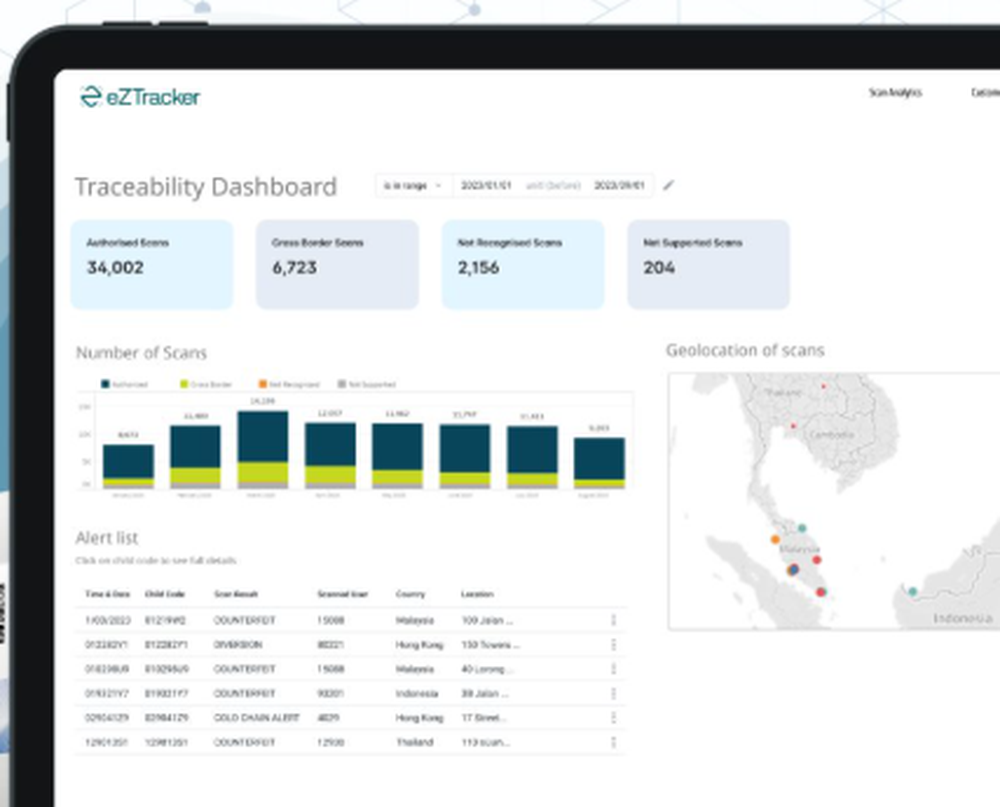Click the 'DIVERSION' scan result cell
This screenshot has width=1000, height=807.
coord(238,645)
